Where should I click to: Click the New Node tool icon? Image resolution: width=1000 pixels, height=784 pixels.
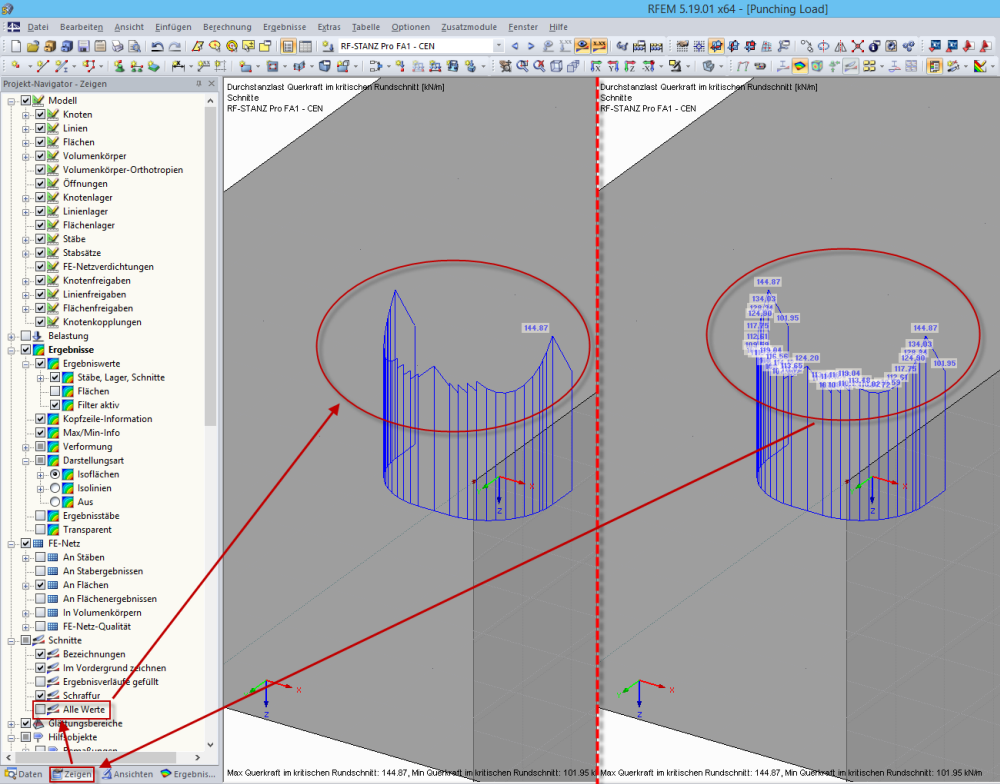15,66
